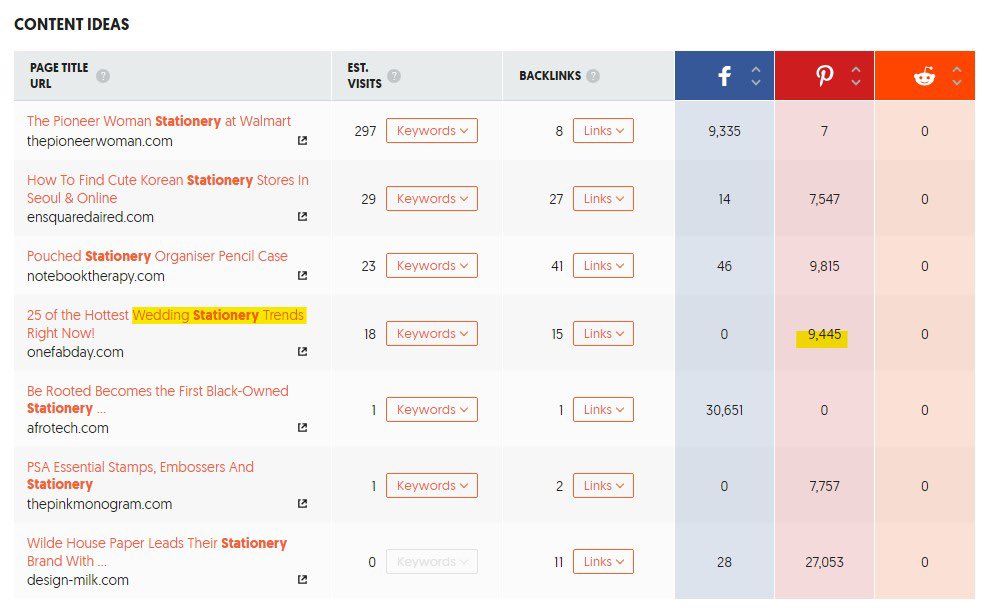Expand Links dropdown for Korean Stationery Stores row
This screenshot has height=612, width=990.
click(603, 198)
